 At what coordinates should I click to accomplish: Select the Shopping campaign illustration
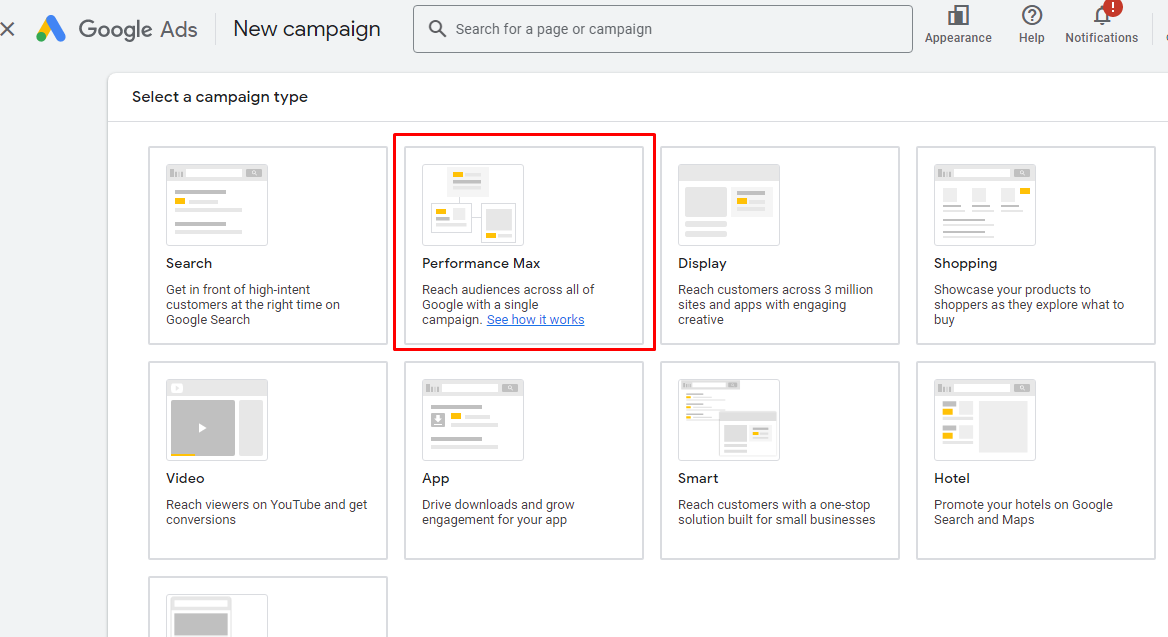(x=985, y=205)
